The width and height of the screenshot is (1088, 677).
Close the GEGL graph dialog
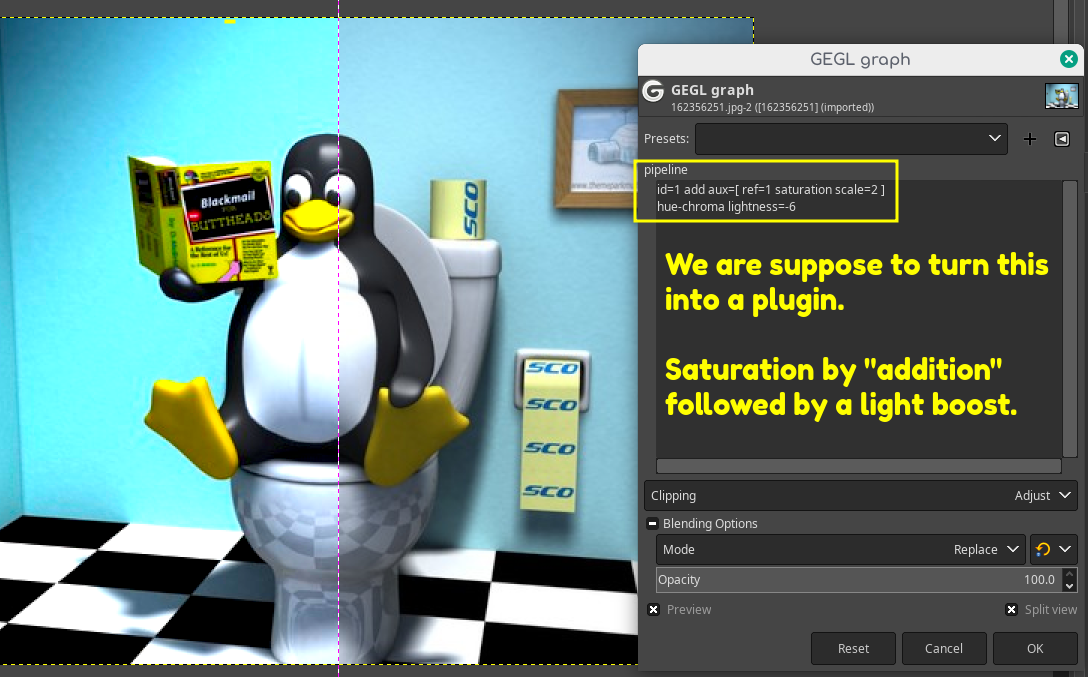[x=1069, y=60]
